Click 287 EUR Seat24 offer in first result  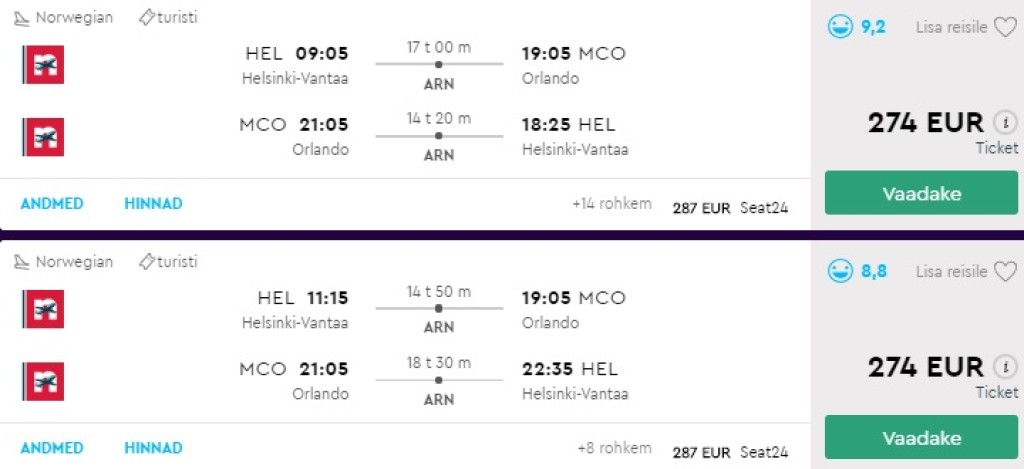pyautogui.click(x=730, y=208)
